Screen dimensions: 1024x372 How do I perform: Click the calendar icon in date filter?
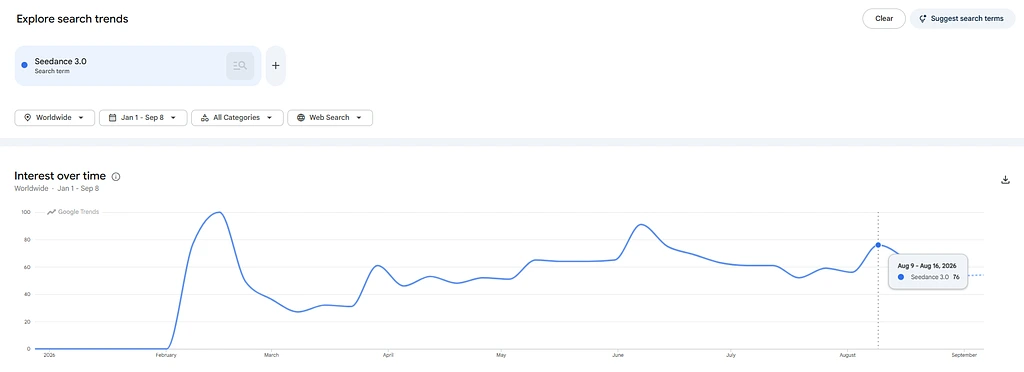coord(112,117)
